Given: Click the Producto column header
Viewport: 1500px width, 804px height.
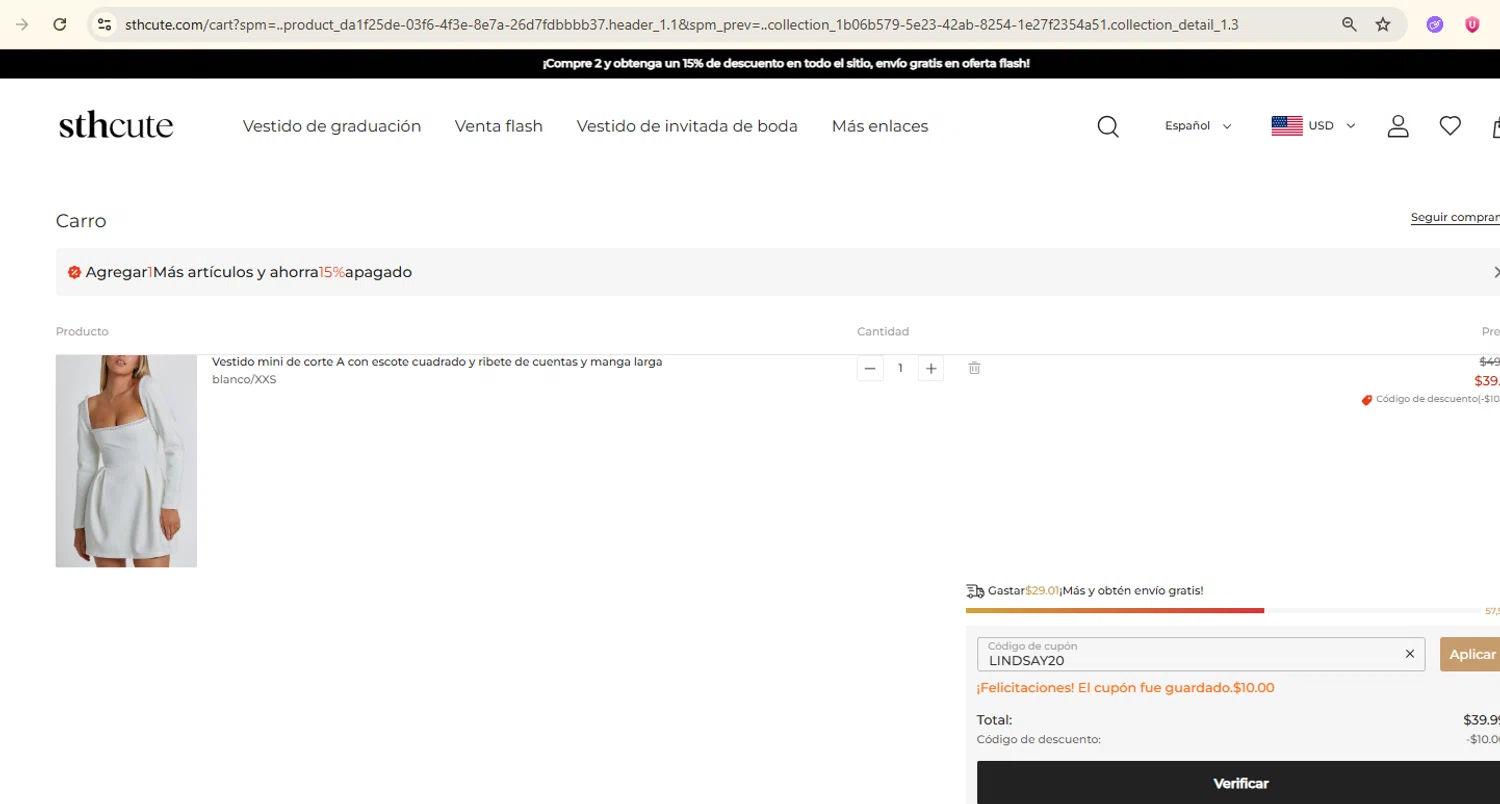Looking at the screenshot, I should coord(82,332).
